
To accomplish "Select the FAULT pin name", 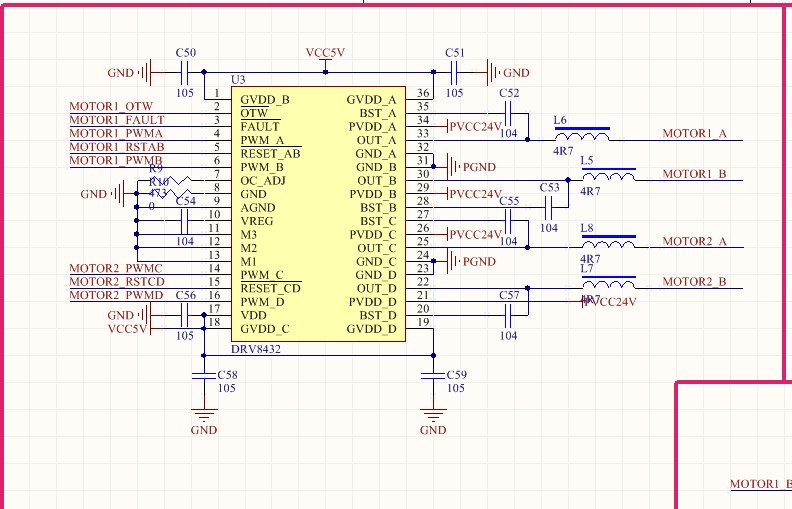I will (x=260, y=127).
